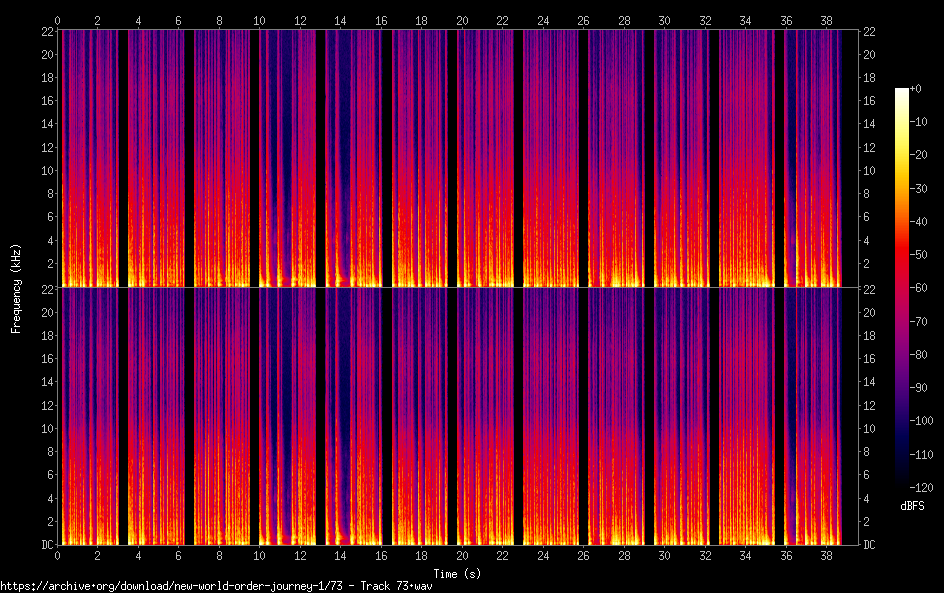
Task: Click the 'DC' label on the bottom-left frequency axis
Action: point(48,545)
